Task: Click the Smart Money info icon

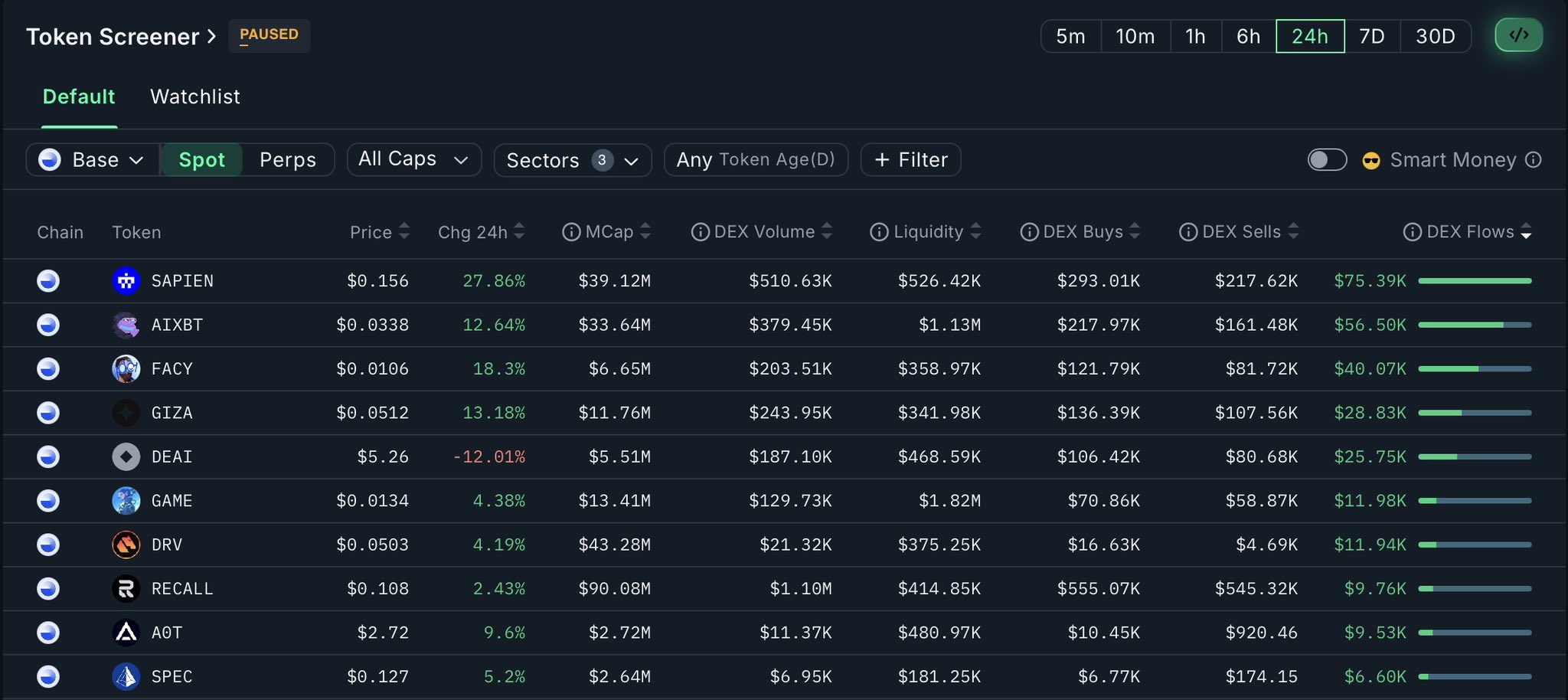Action: click(x=1533, y=159)
